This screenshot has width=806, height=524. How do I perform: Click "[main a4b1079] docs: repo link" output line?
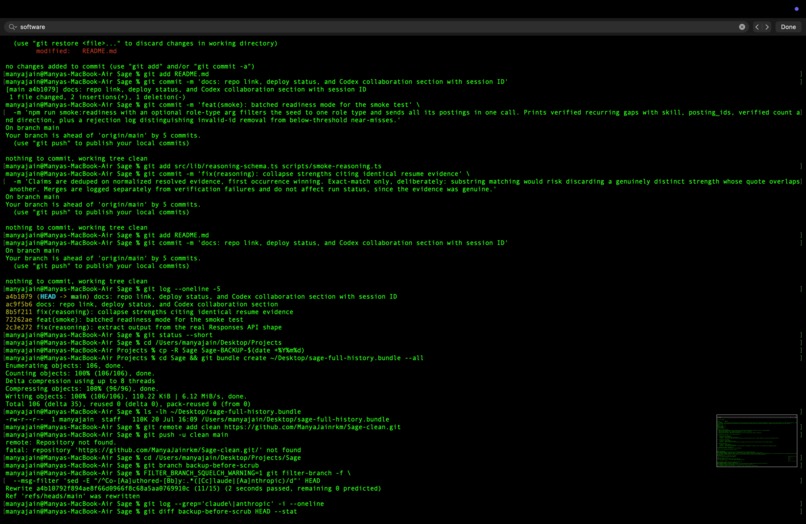point(186,89)
